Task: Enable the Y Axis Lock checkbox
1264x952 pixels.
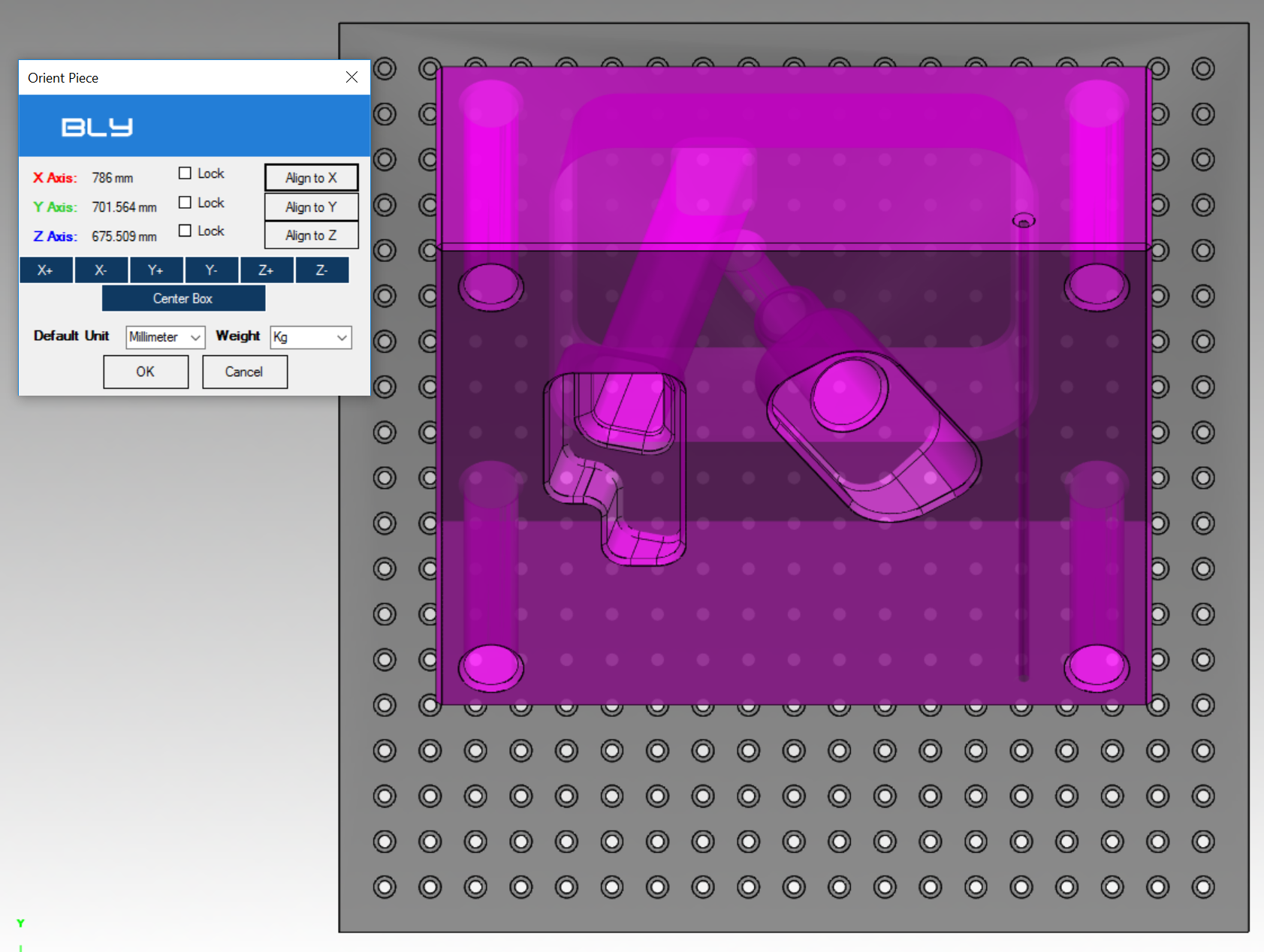Action: (185, 203)
